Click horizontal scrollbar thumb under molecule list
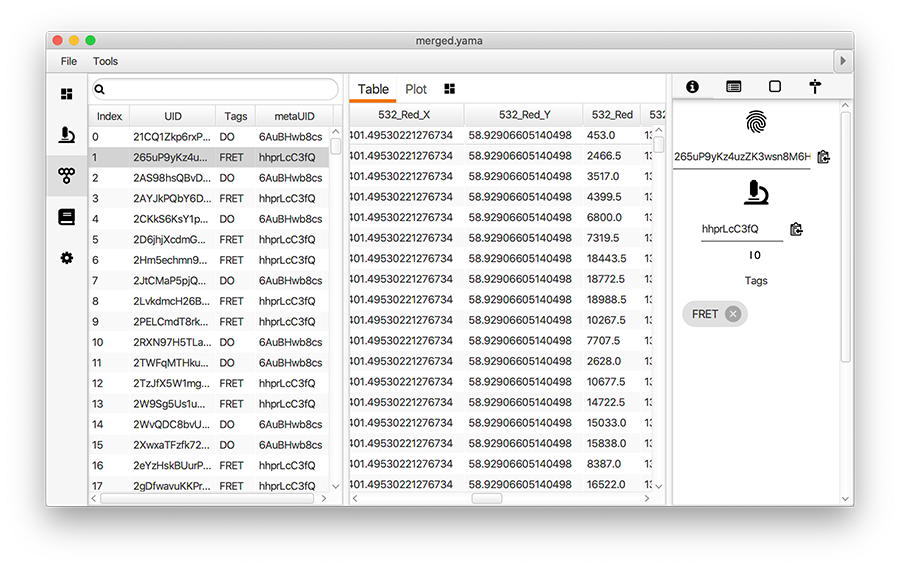 click(207, 499)
